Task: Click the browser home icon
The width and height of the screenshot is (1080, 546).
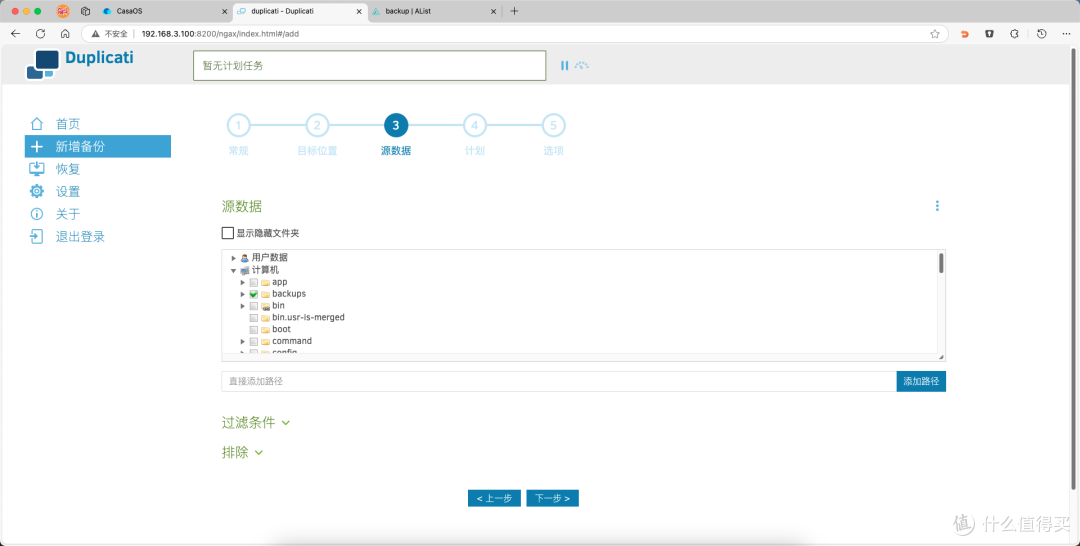Action: [65, 34]
